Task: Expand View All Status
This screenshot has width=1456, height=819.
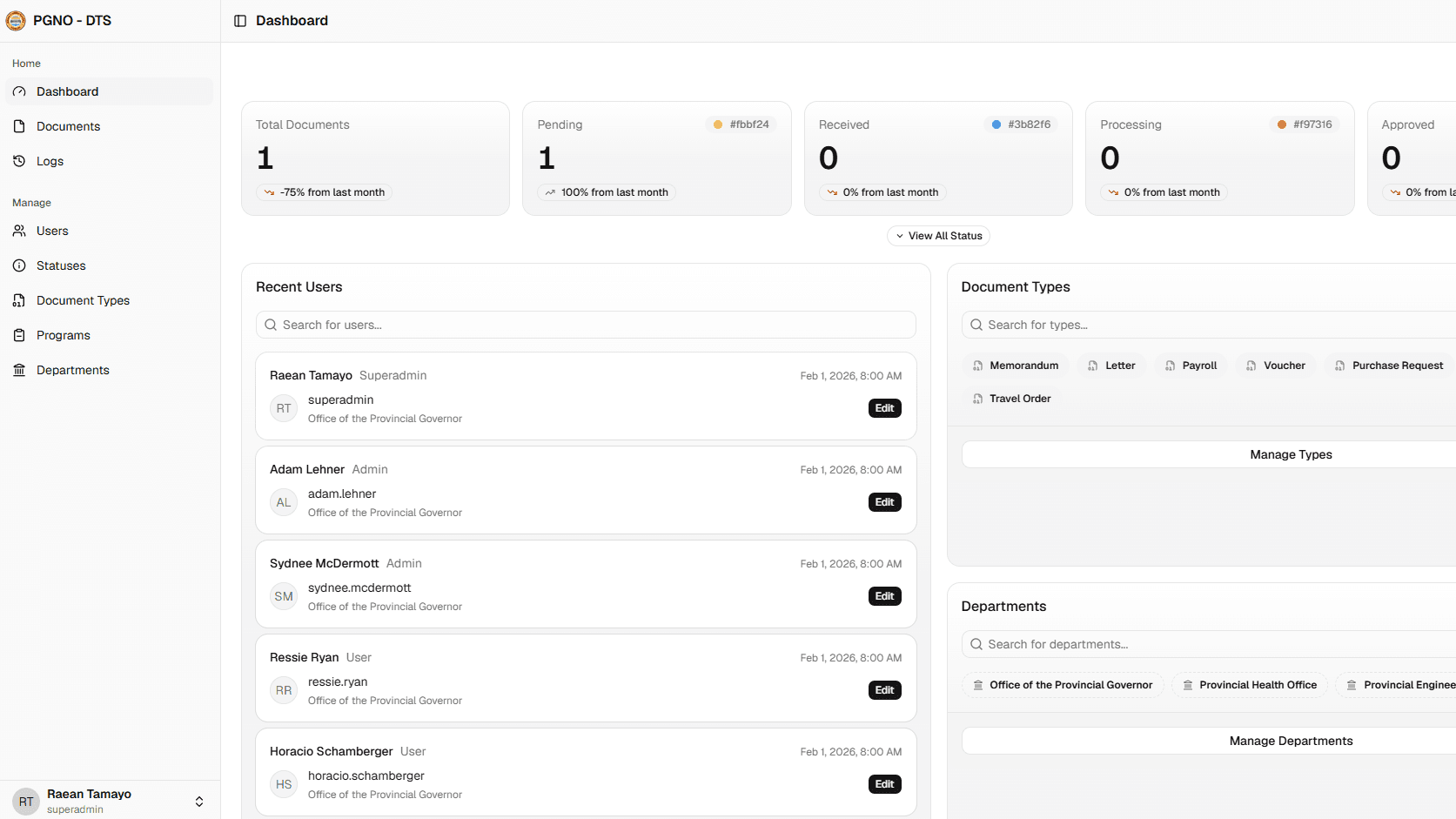Action: [938, 236]
